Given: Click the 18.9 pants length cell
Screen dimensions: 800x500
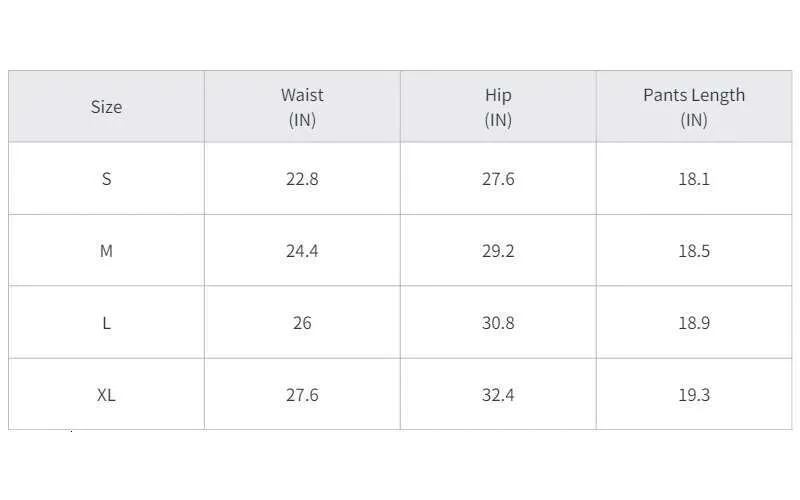Looking at the screenshot, I should (694, 322).
